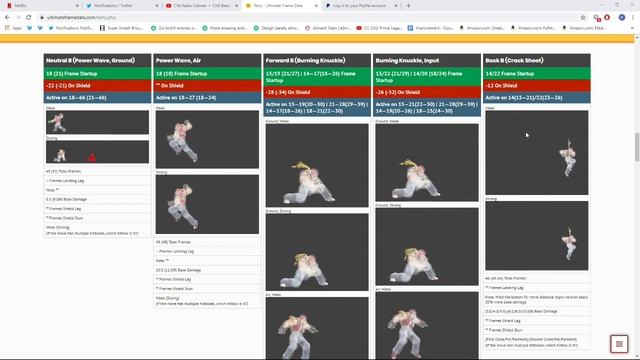Open the first Amazon.com bookmark

coord(482,28)
